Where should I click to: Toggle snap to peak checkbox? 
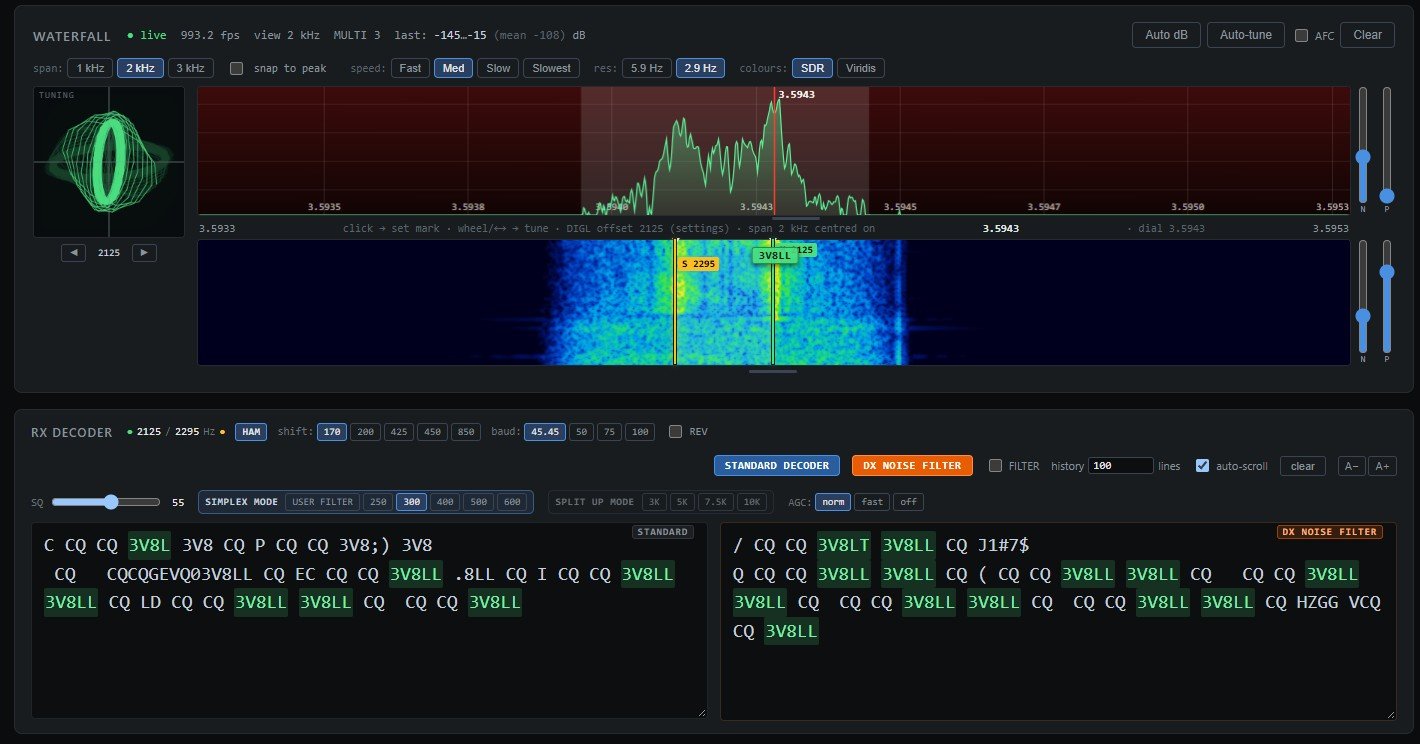tap(236, 68)
